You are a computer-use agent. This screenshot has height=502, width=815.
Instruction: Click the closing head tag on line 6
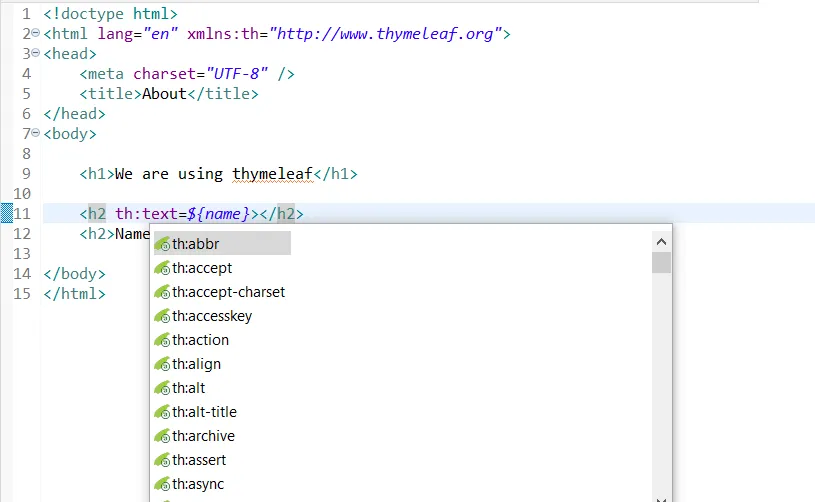(74, 114)
